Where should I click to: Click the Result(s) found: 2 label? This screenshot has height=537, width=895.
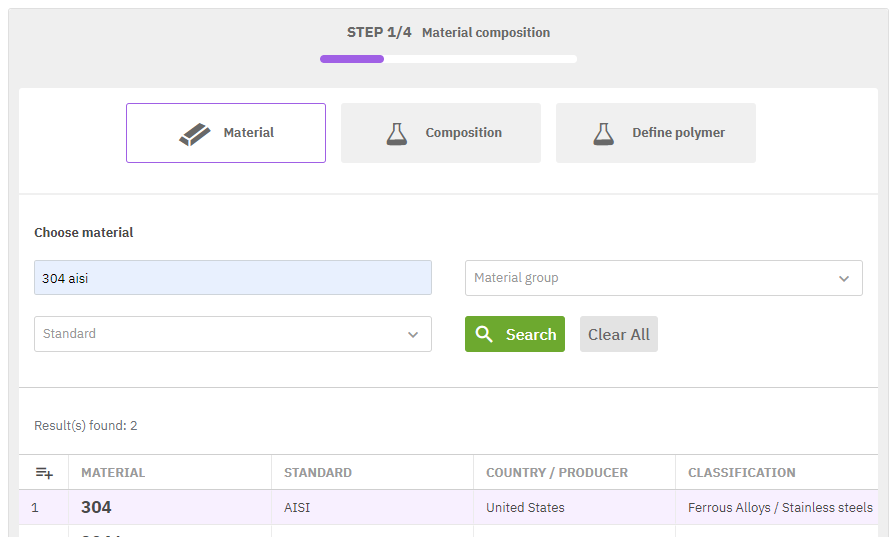pos(86,425)
